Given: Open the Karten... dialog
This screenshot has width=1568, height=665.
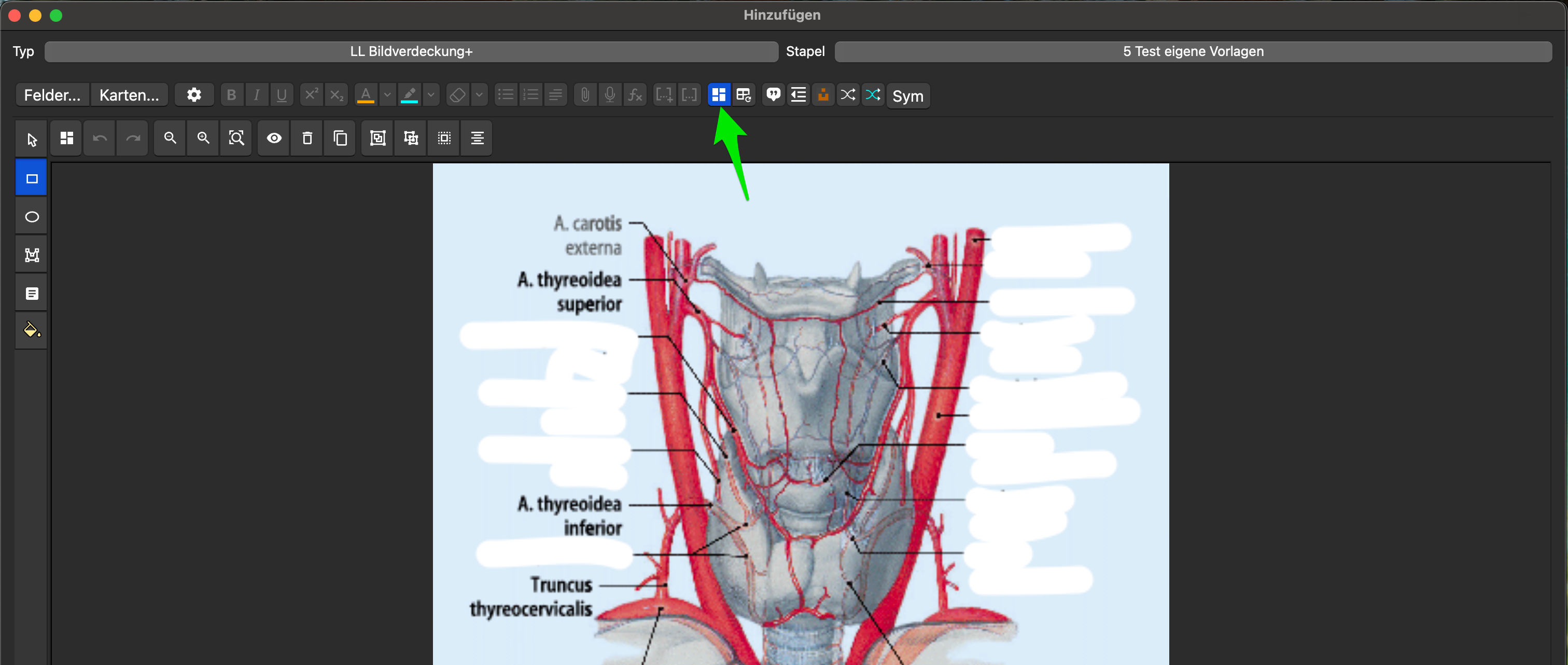Looking at the screenshot, I should coord(129,95).
